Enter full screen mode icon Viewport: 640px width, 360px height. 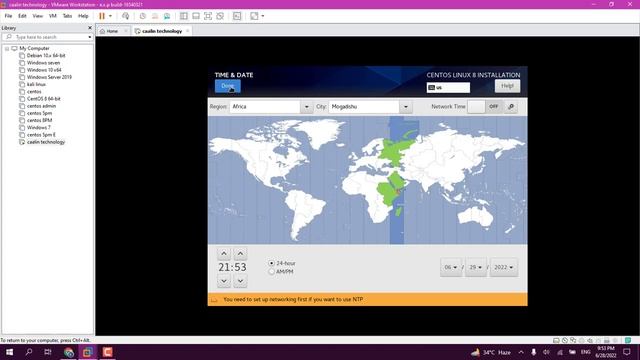[x=208, y=16]
